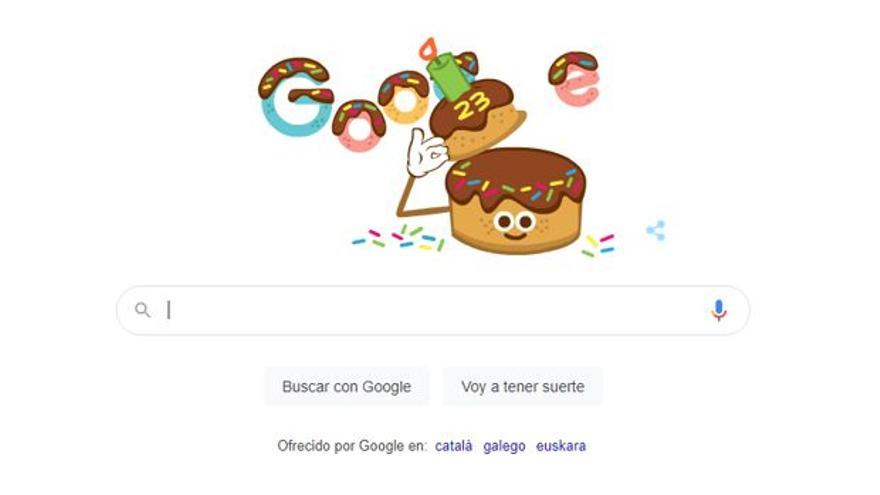Click the Buscar con Google button
The image size is (880, 495).
346,387
